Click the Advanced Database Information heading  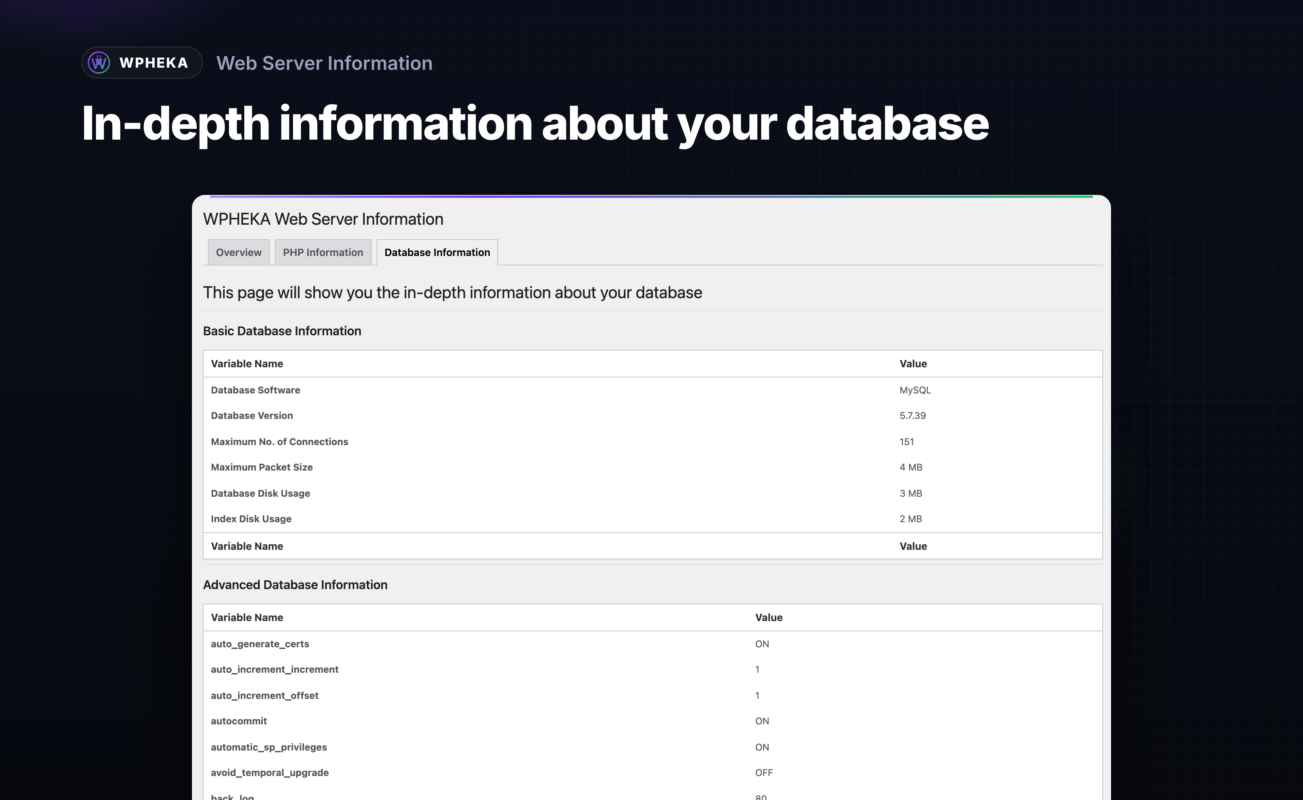[295, 585]
